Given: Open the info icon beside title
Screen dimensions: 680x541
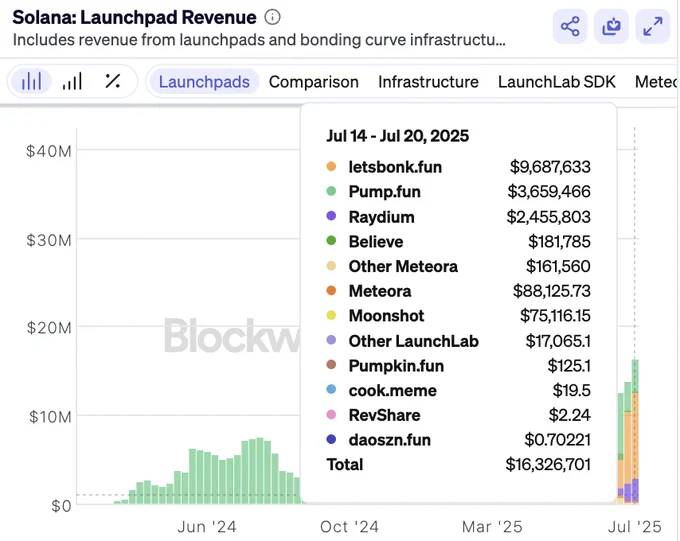Looking at the screenshot, I should click(272, 17).
